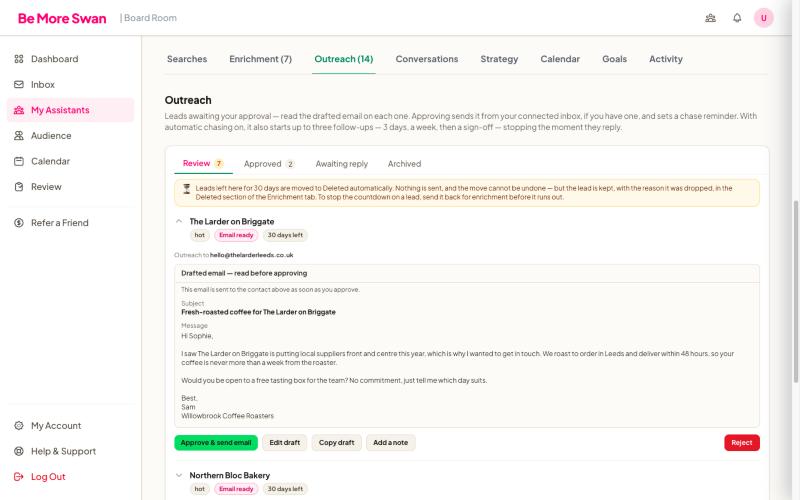Open the Strategy tab
800x500 pixels.
[x=499, y=59]
